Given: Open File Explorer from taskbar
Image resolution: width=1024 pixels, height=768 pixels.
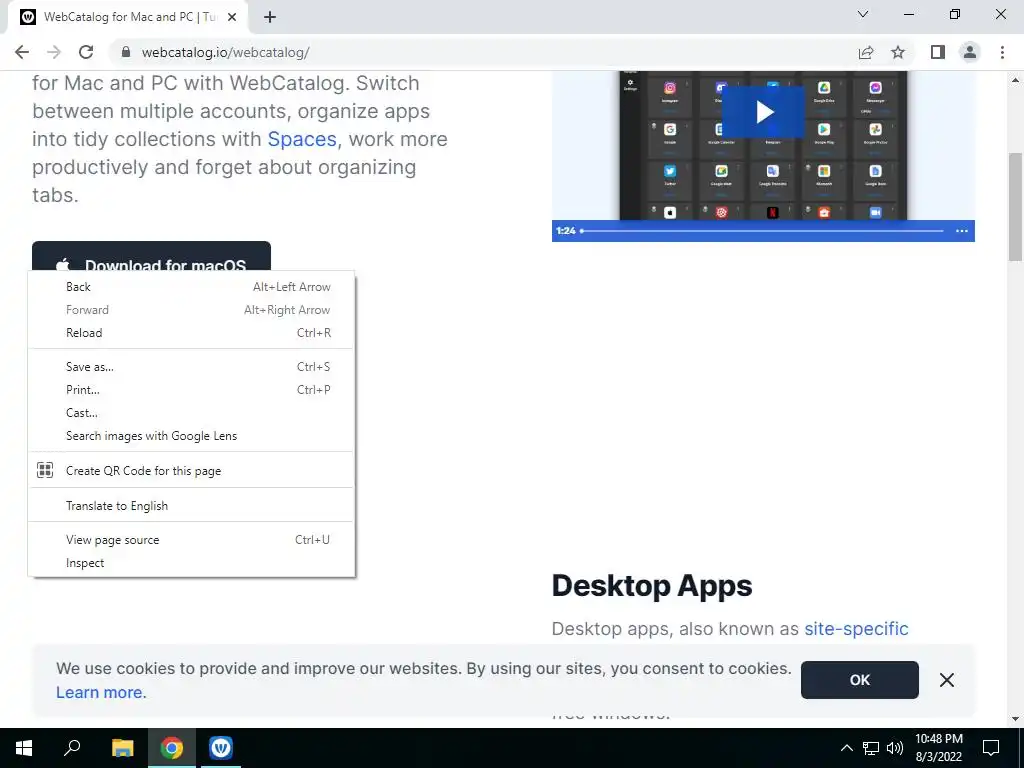Looking at the screenshot, I should point(122,748).
